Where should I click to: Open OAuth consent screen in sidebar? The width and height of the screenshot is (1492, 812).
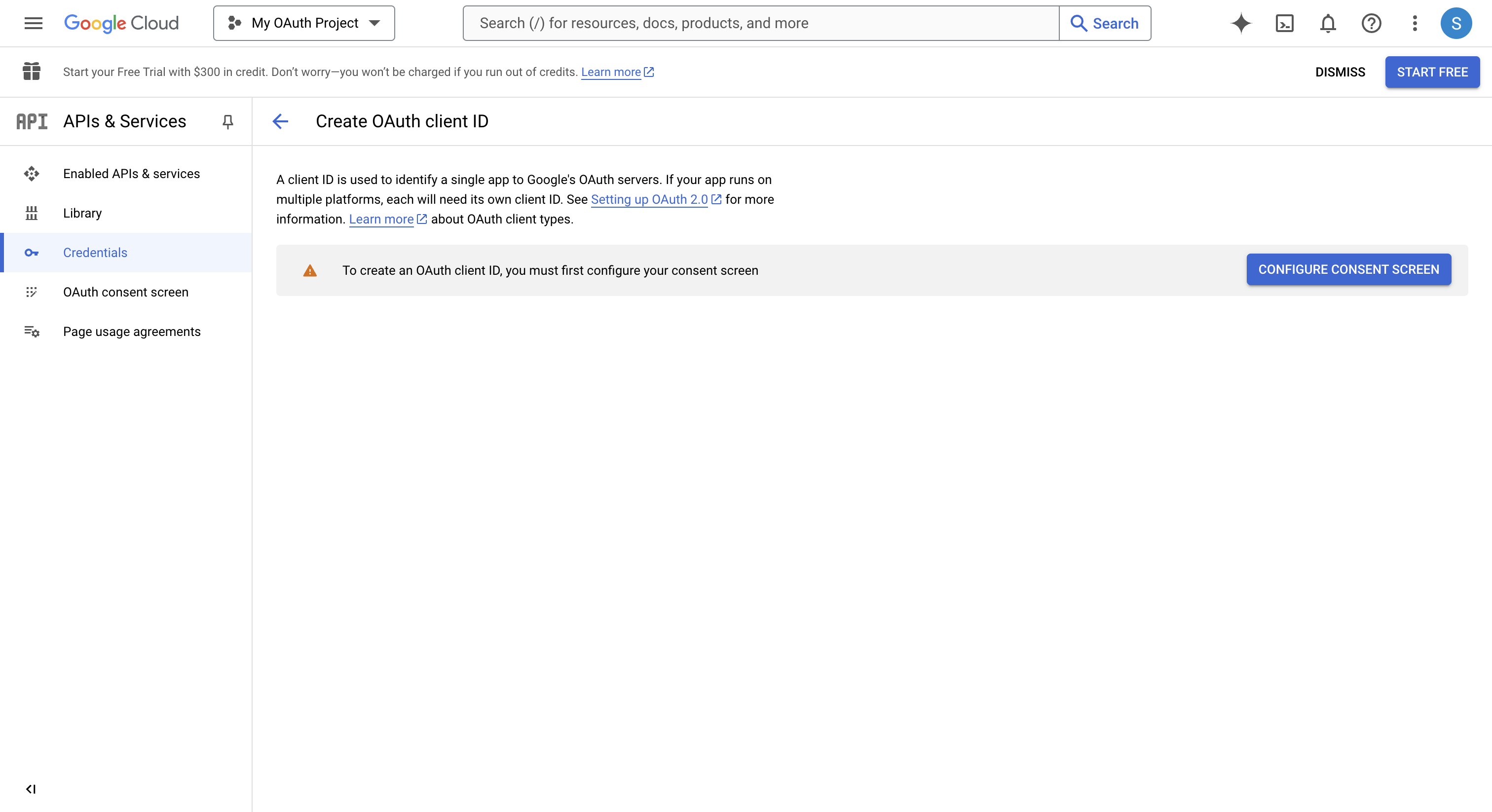point(126,292)
